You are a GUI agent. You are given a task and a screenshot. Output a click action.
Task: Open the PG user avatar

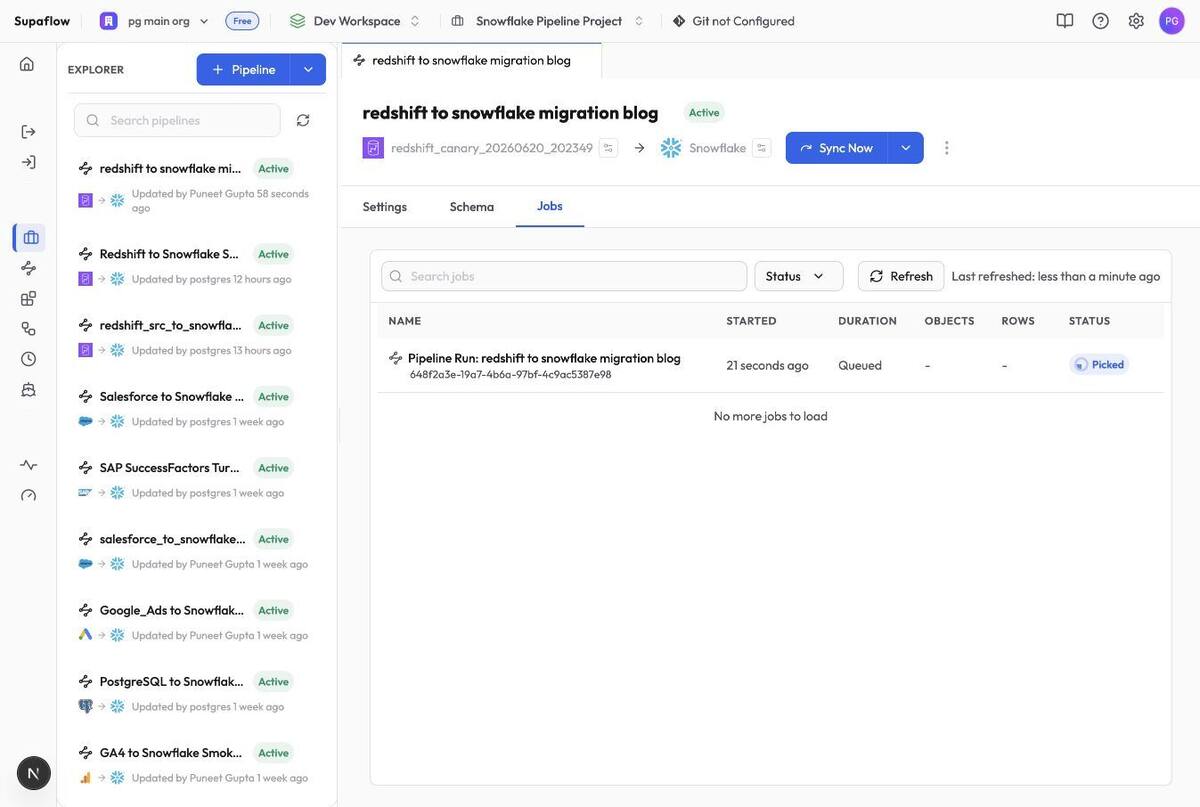click(1172, 21)
